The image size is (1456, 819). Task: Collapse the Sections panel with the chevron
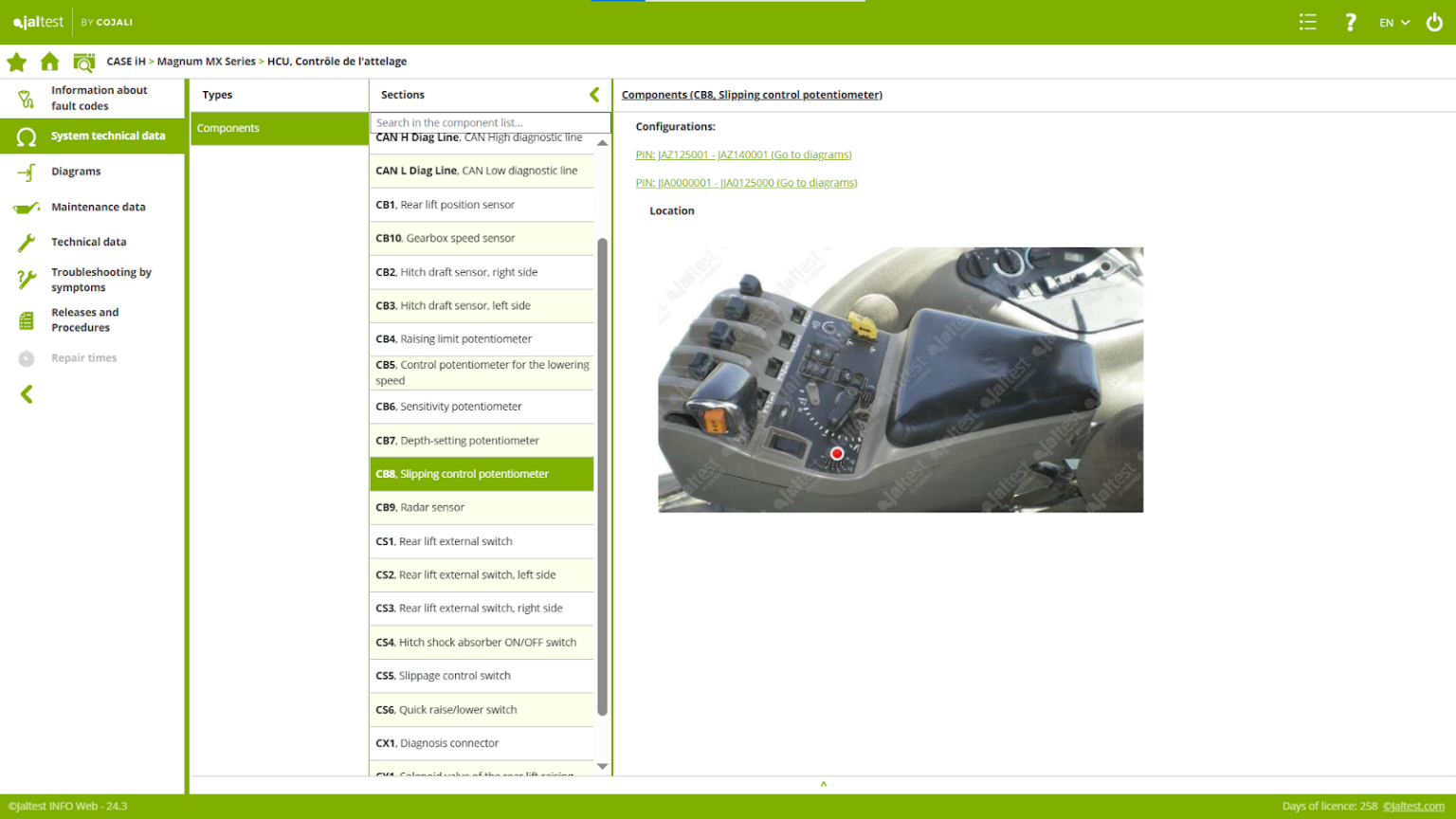point(594,94)
